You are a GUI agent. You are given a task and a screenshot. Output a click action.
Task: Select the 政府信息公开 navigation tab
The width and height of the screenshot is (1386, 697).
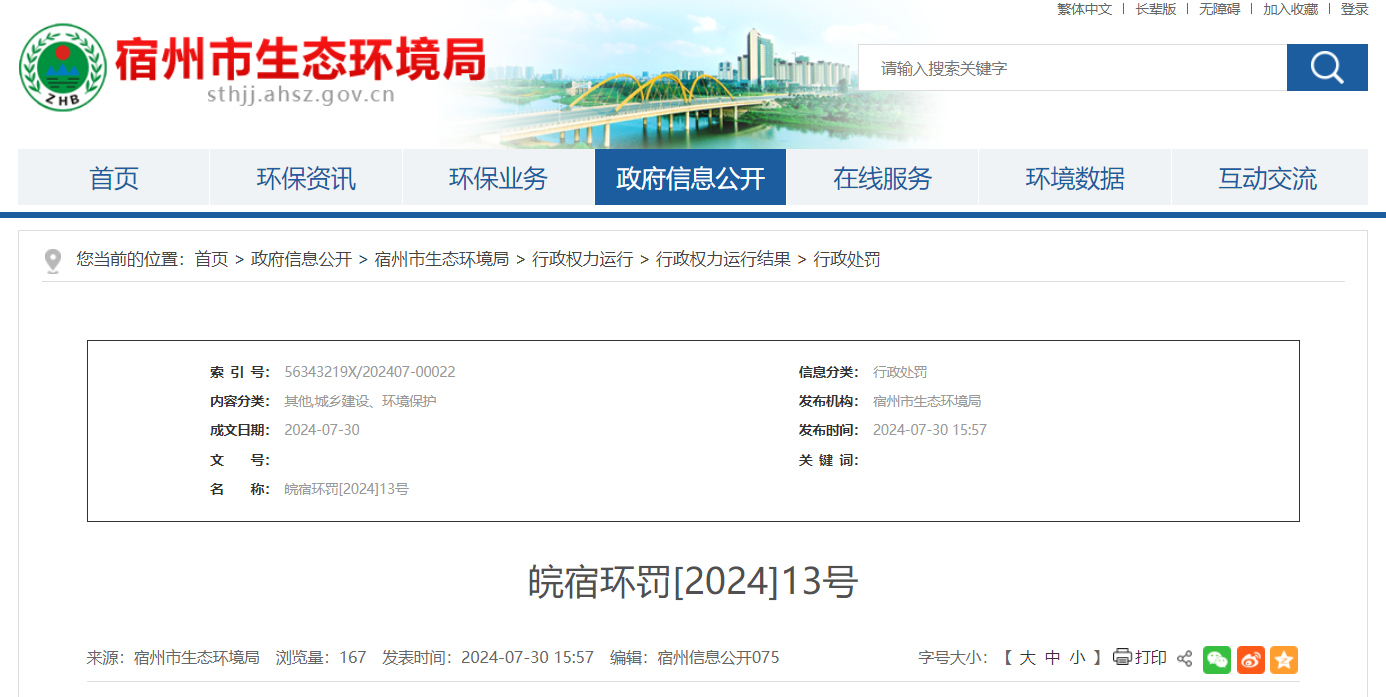tap(690, 178)
